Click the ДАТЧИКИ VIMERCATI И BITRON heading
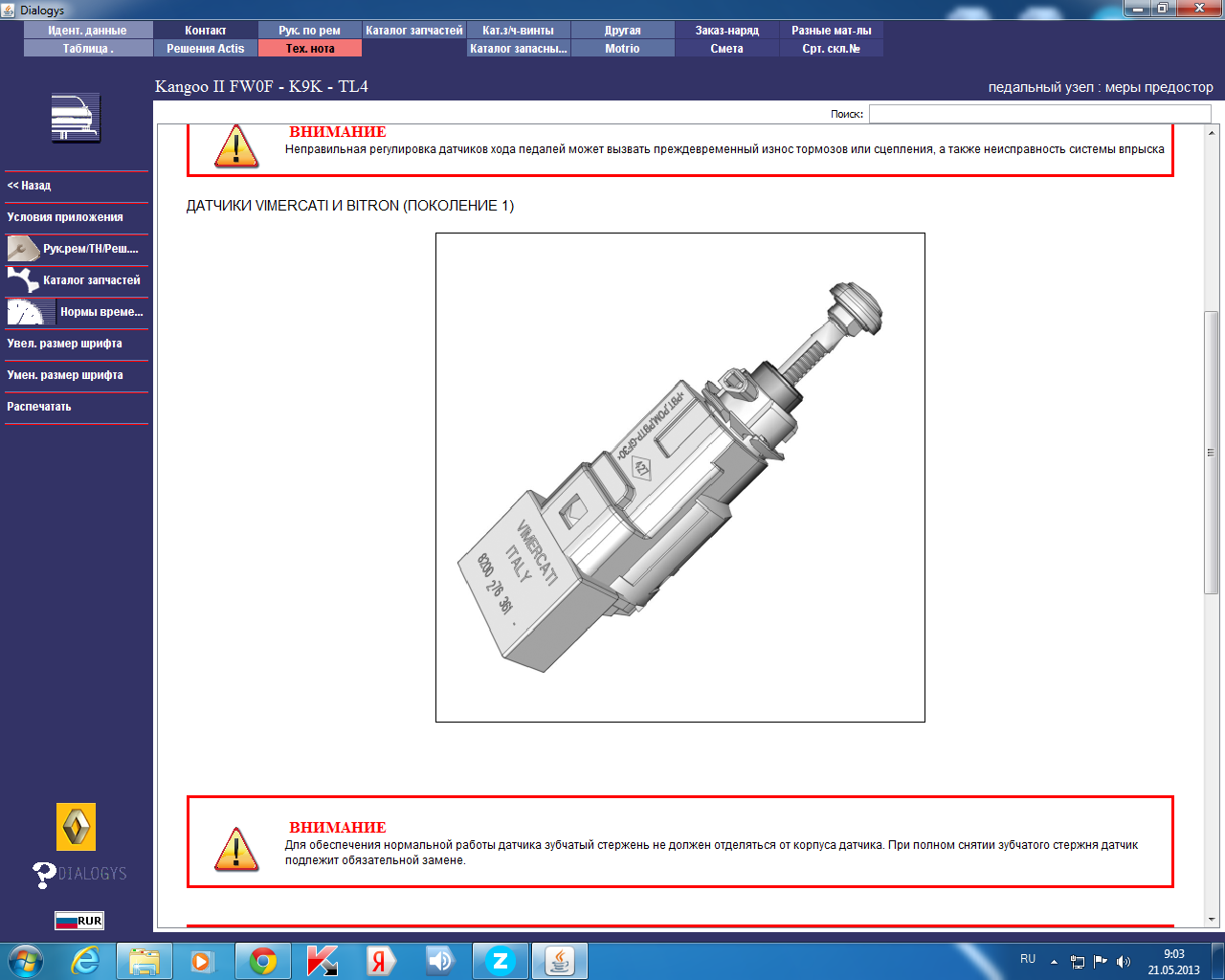Viewport: 1225px width, 980px height. click(x=350, y=206)
